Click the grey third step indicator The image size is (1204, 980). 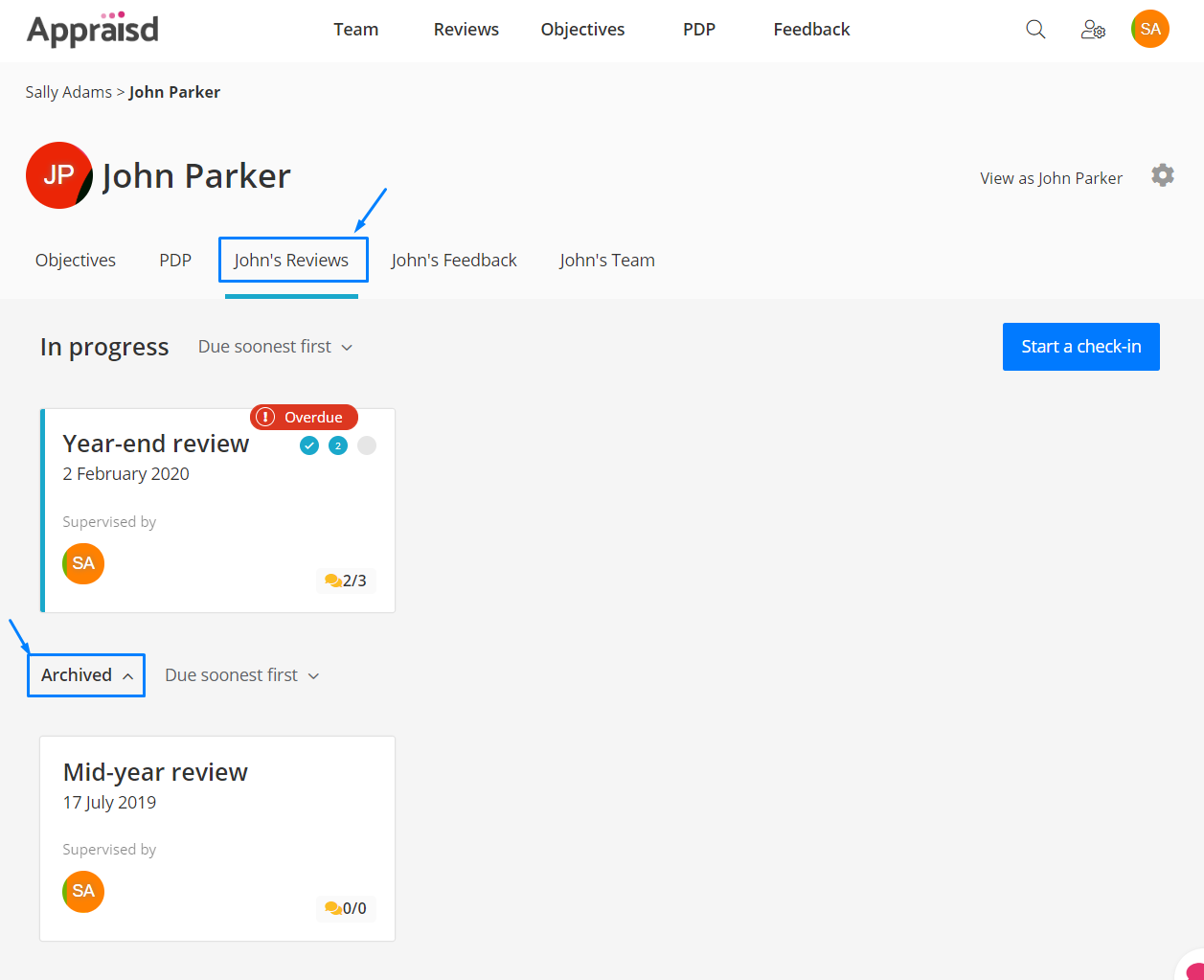point(367,445)
